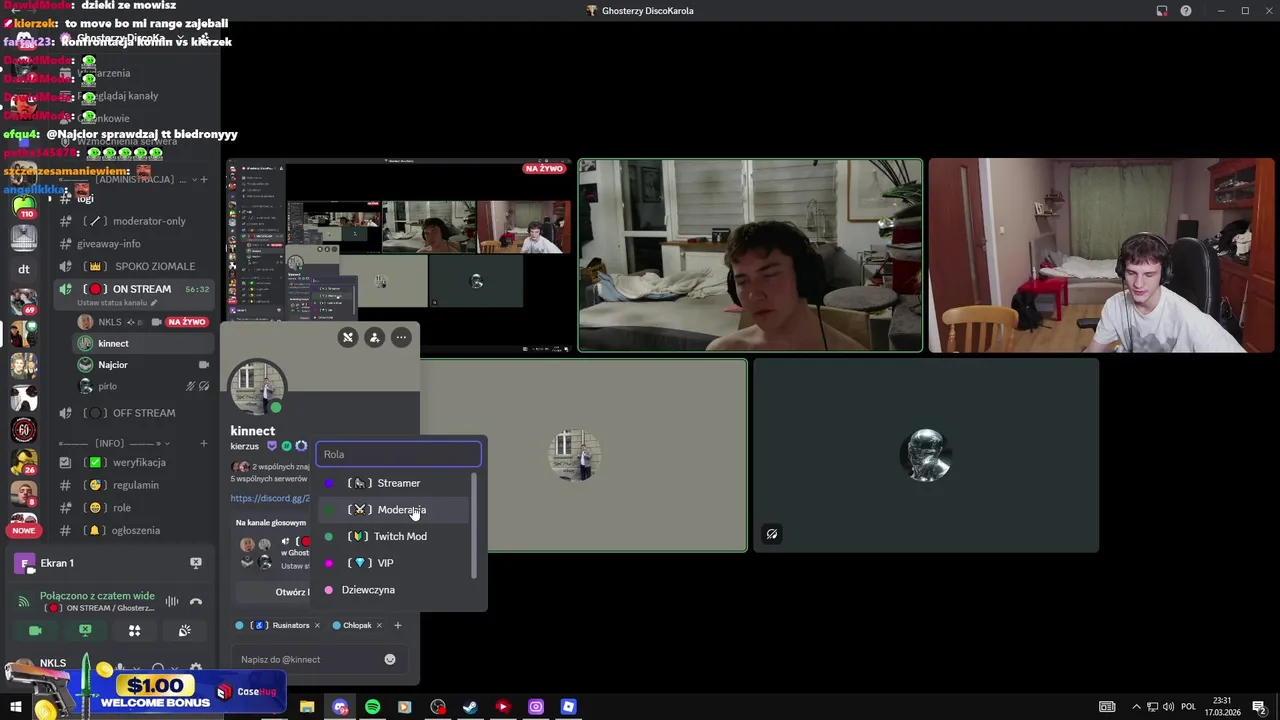The height and width of the screenshot is (720, 1280).
Task: Click the NOWE unread indicator in the server list
Action: click(24, 530)
